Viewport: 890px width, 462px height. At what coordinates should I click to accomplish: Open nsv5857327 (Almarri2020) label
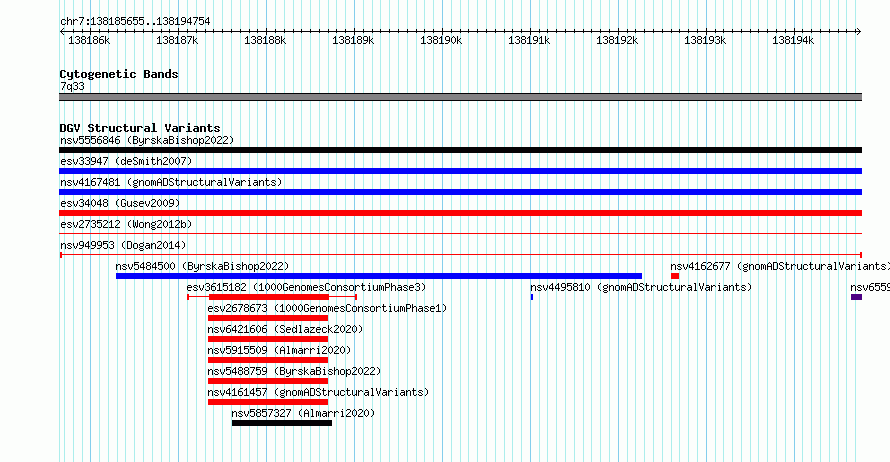click(303, 413)
